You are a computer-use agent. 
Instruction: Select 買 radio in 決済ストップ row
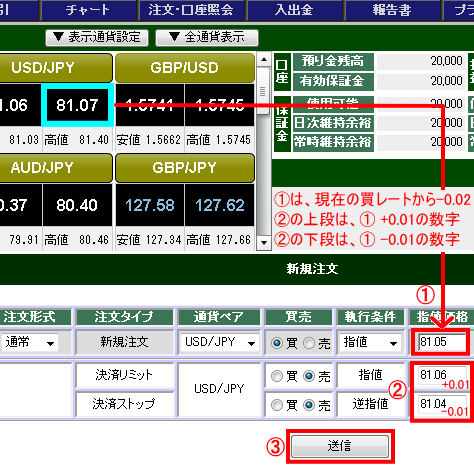tap(277, 405)
